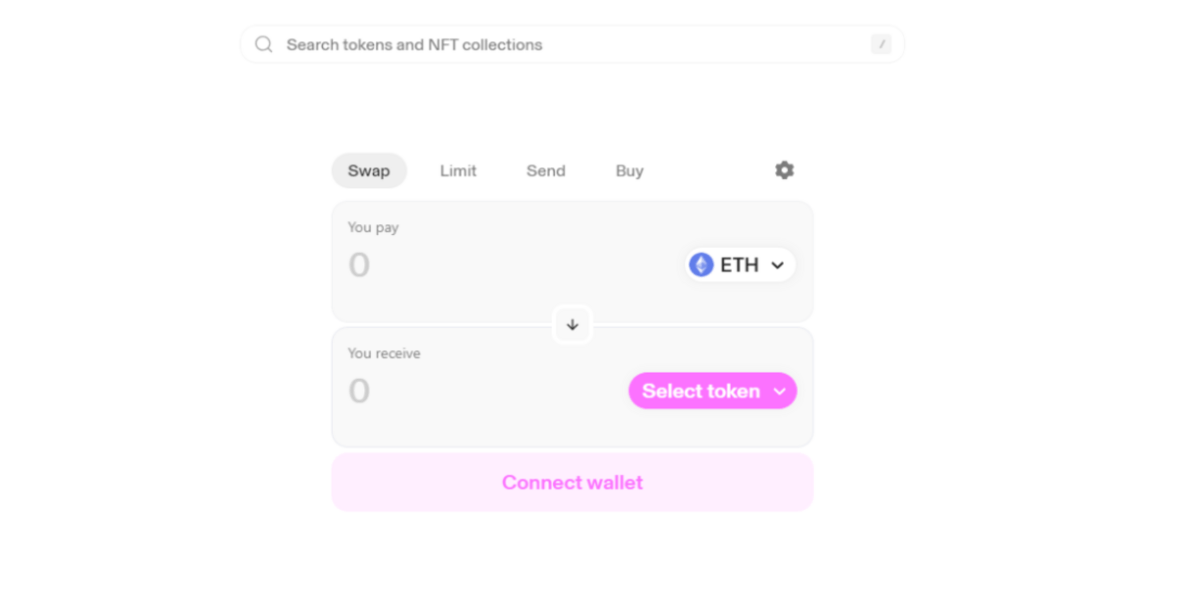Switch to the Swap tab
1200x600 pixels.
[x=369, y=171]
